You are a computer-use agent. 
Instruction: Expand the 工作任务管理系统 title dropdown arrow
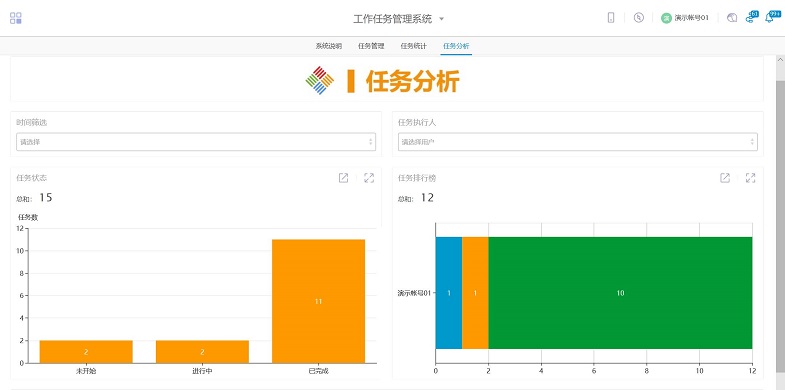tap(442, 19)
